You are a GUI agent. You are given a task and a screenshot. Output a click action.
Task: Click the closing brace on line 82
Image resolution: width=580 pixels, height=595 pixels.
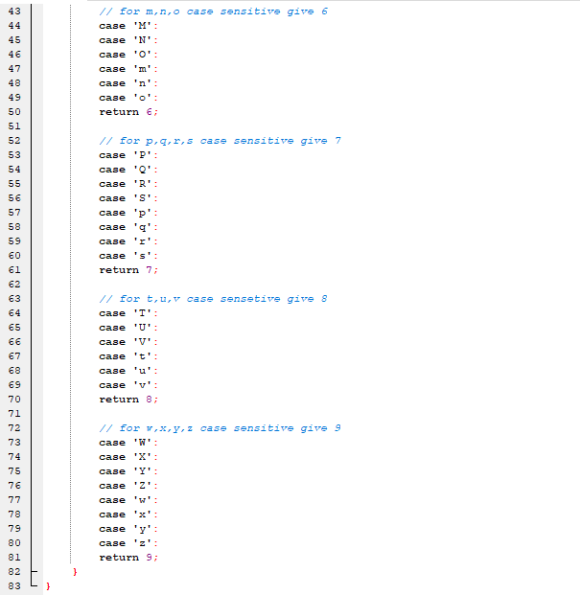[x=75, y=571]
